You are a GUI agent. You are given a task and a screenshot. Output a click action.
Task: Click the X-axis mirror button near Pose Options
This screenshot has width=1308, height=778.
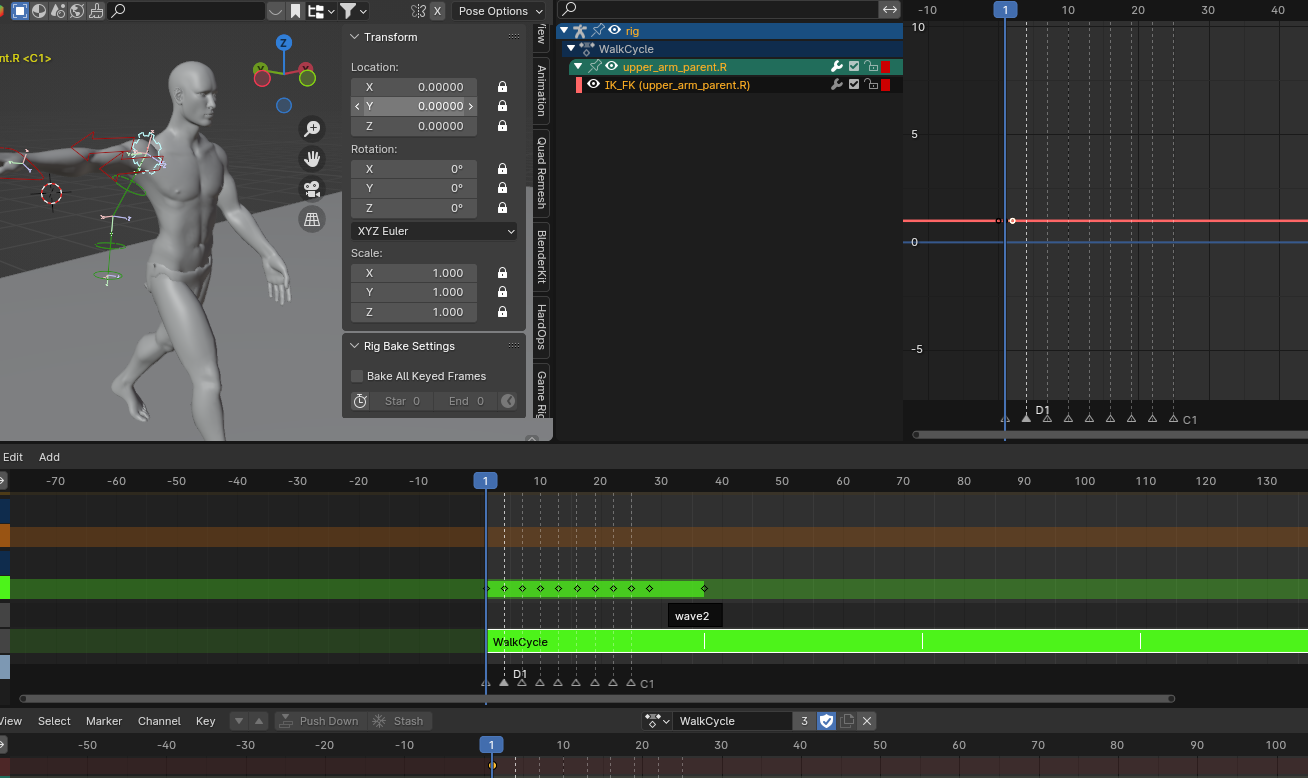[x=437, y=11]
